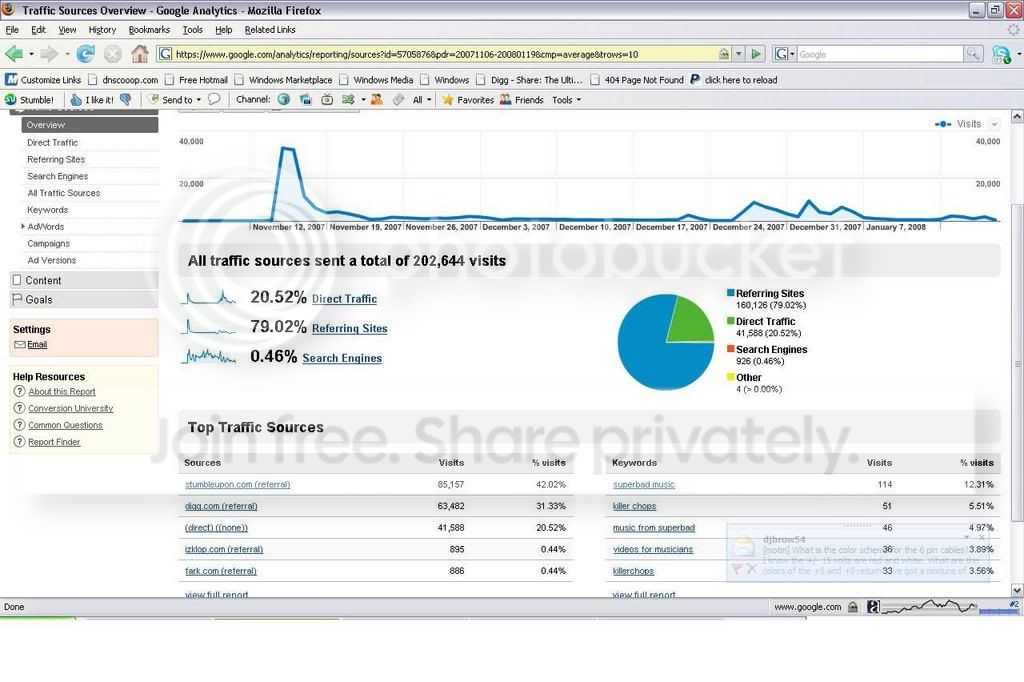Click the Free Hotmail bookmark

[x=197, y=80]
